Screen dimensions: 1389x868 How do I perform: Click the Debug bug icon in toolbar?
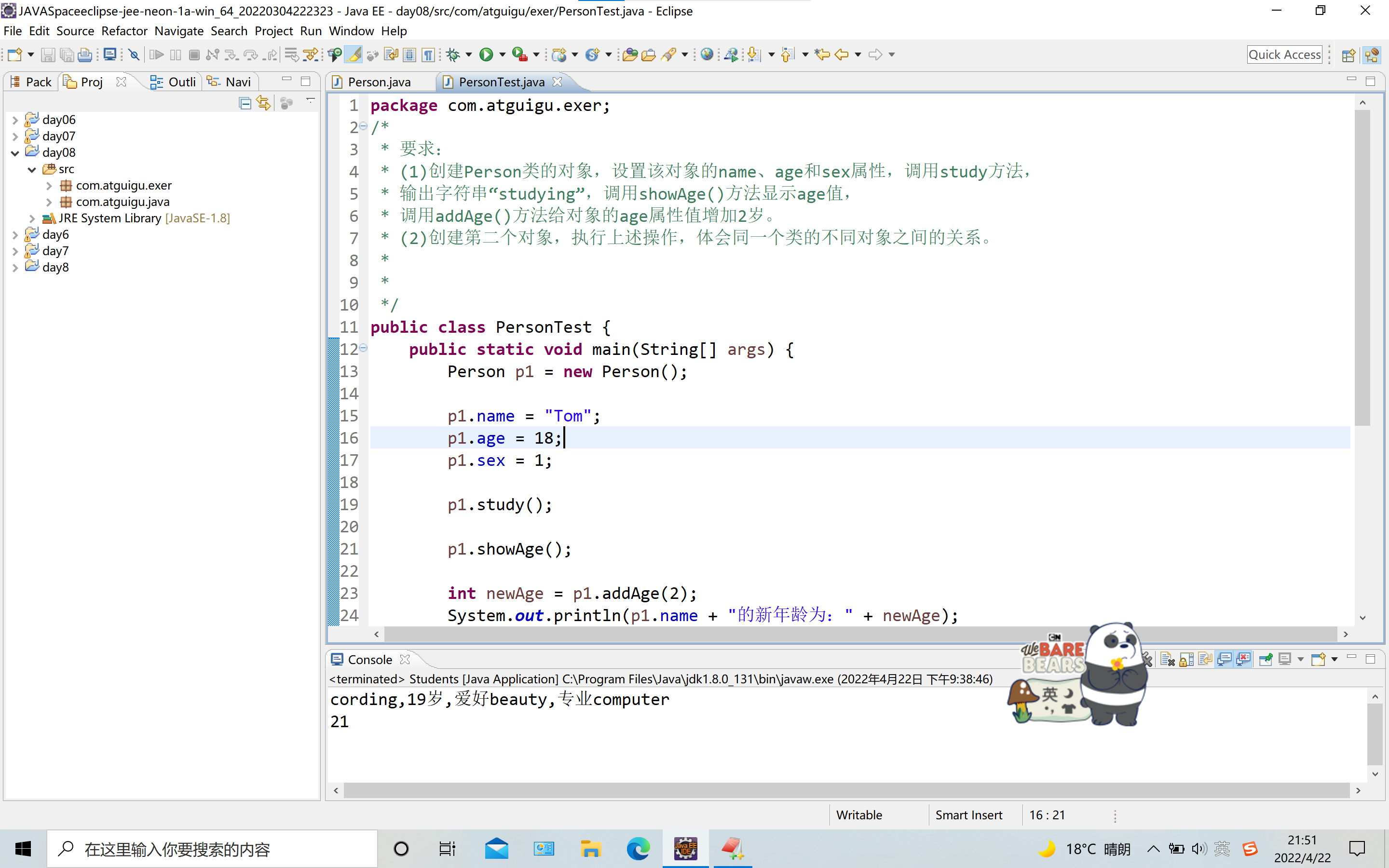pos(453,54)
